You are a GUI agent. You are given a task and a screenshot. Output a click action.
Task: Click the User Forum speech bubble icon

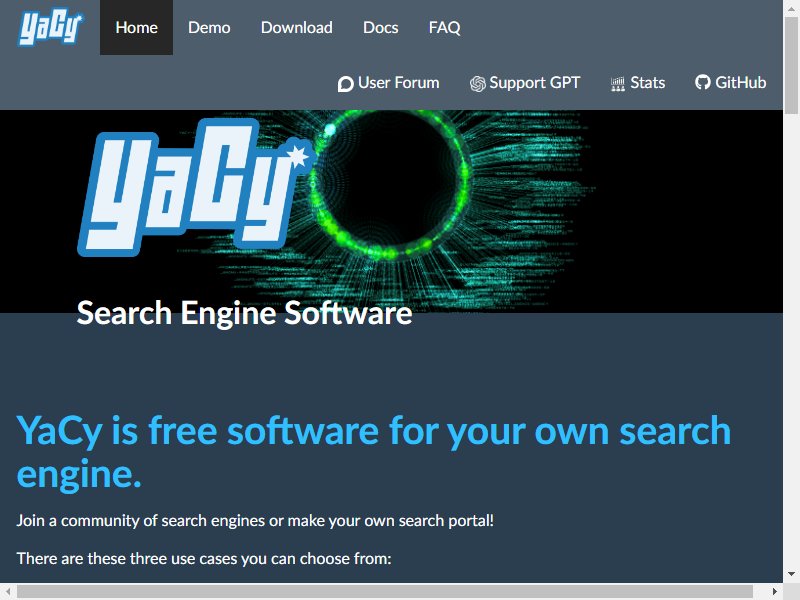point(345,84)
